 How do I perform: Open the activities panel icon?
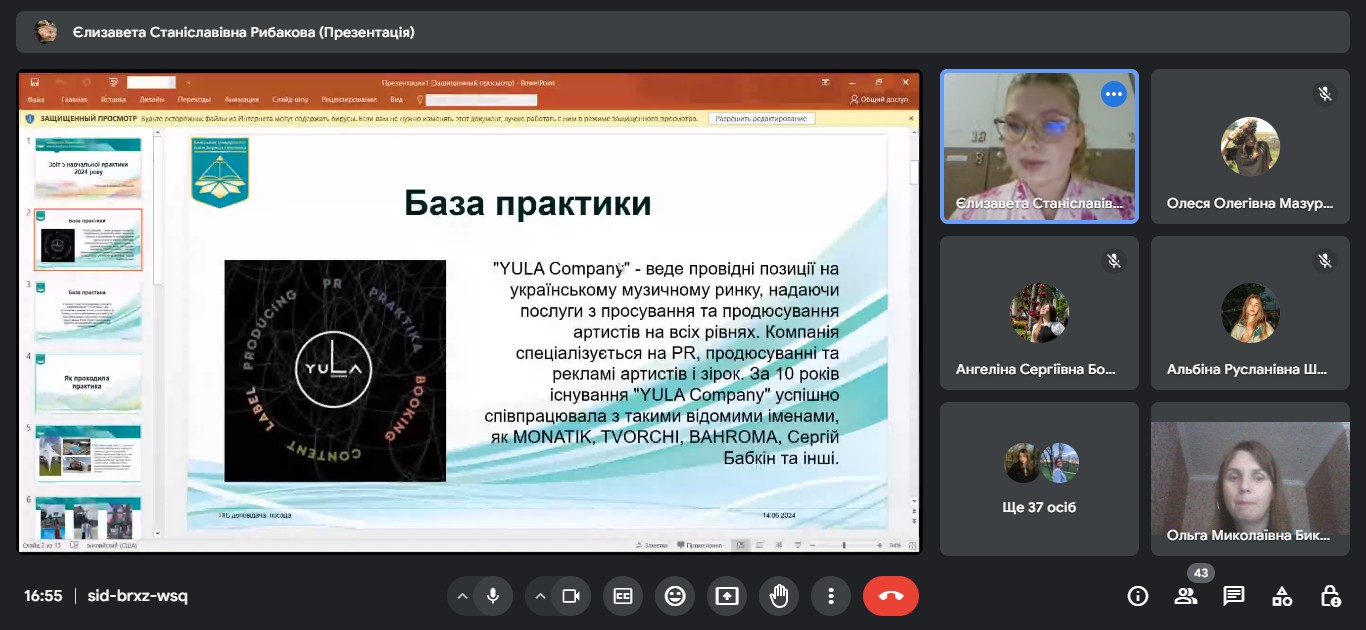[1282, 596]
